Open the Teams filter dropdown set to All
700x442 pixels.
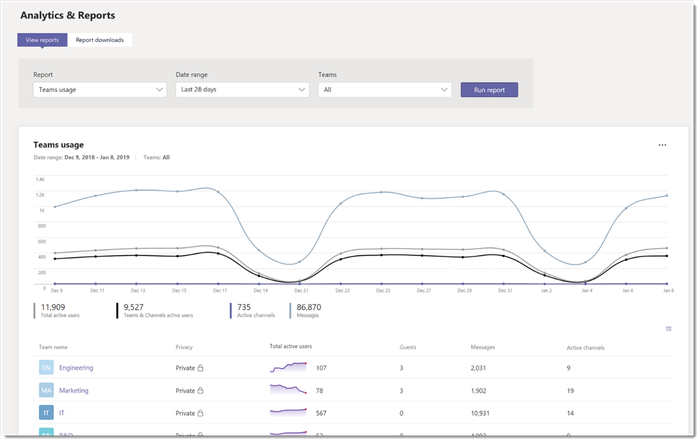[385, 90]
